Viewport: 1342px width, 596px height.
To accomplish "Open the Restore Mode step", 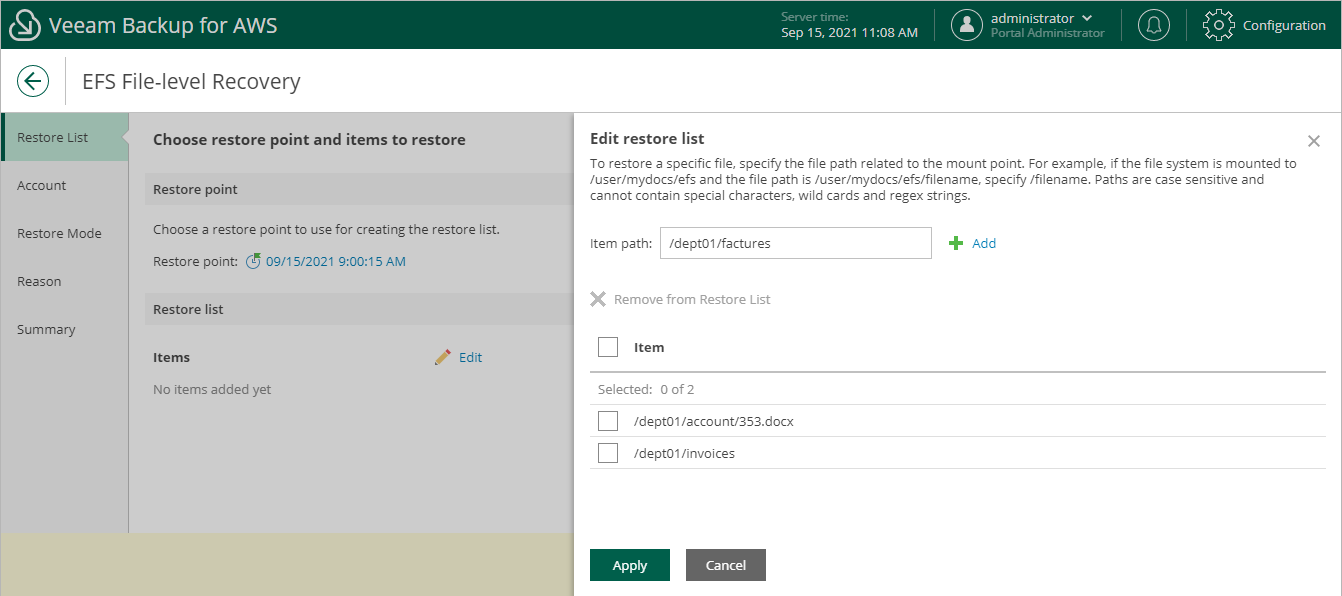I will (65, 233).
